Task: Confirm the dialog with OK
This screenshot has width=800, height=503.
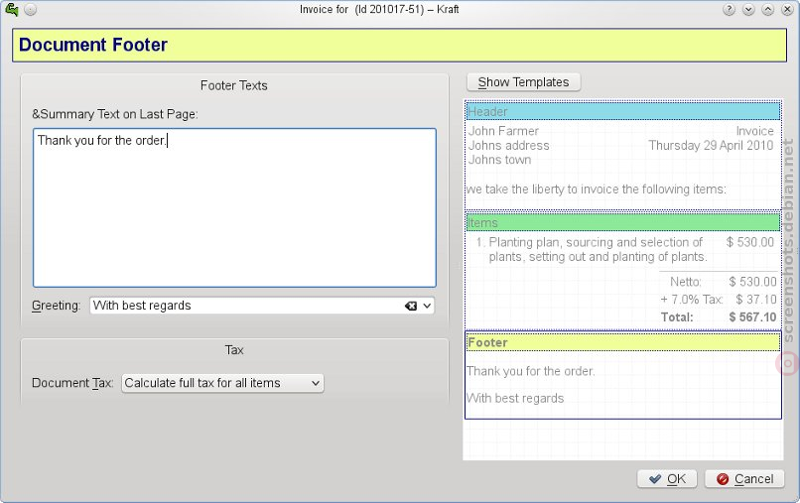Action: 667,479
